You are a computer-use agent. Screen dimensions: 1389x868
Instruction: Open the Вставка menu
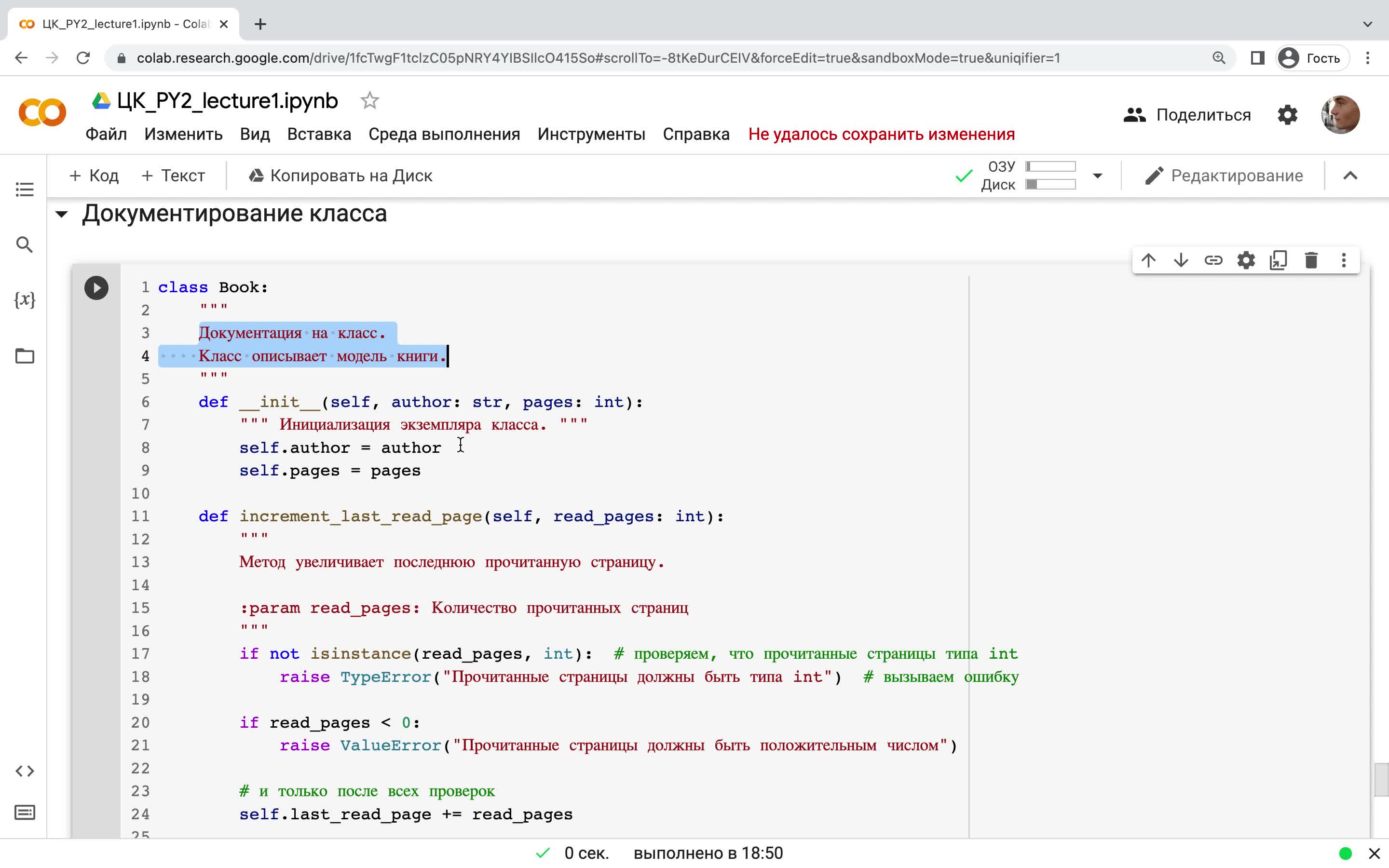319,135
